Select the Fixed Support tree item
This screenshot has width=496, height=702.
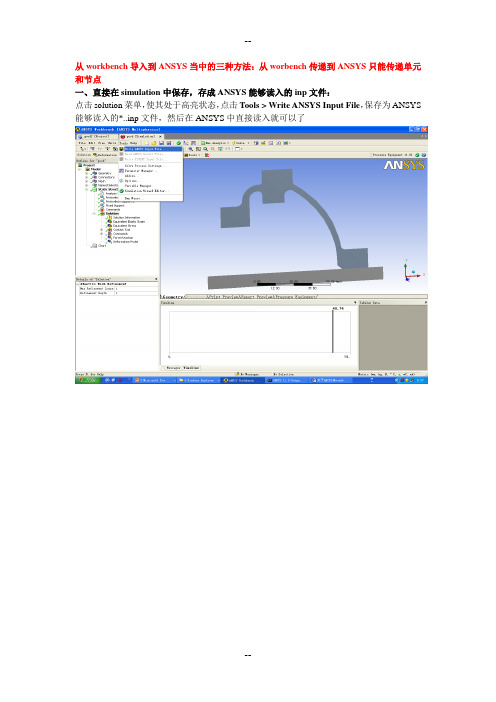[x=115, y=205]
